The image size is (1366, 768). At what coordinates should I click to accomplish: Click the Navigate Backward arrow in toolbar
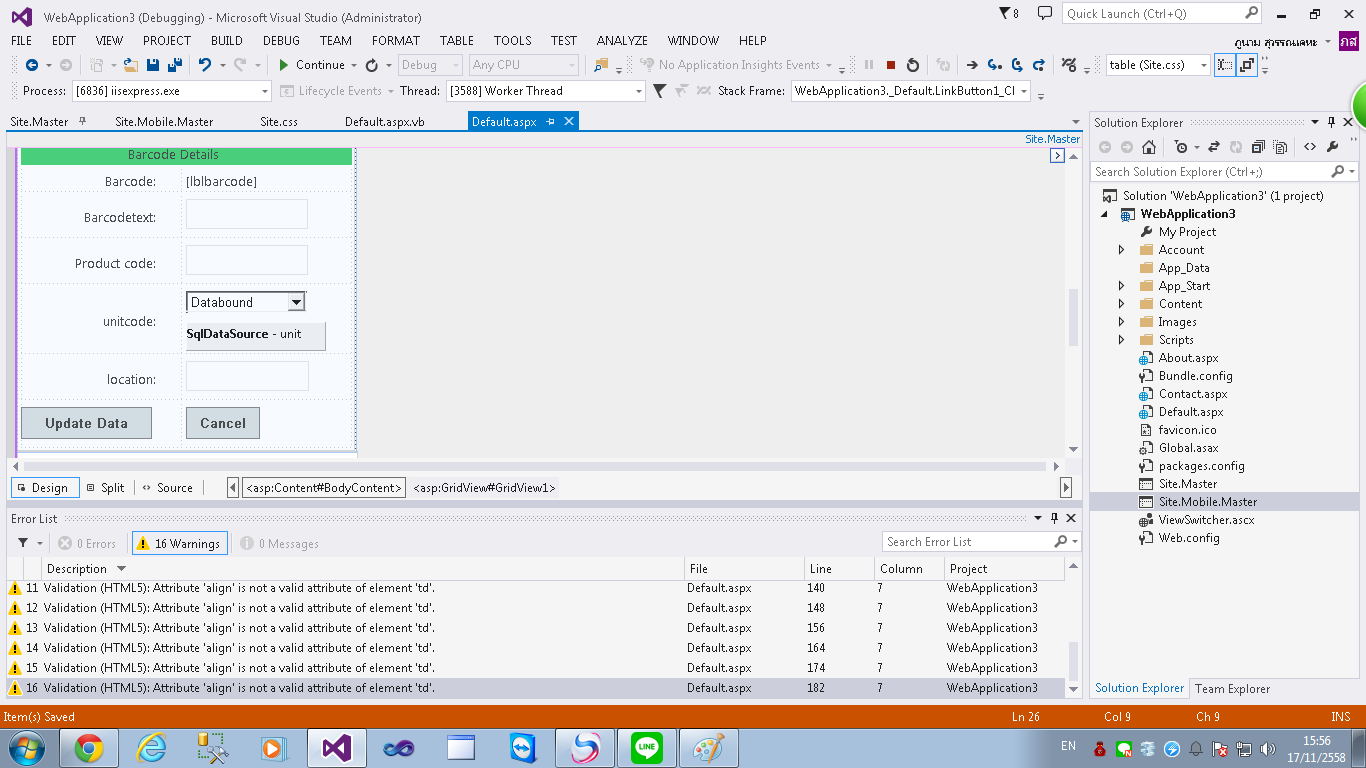point(31,65)
